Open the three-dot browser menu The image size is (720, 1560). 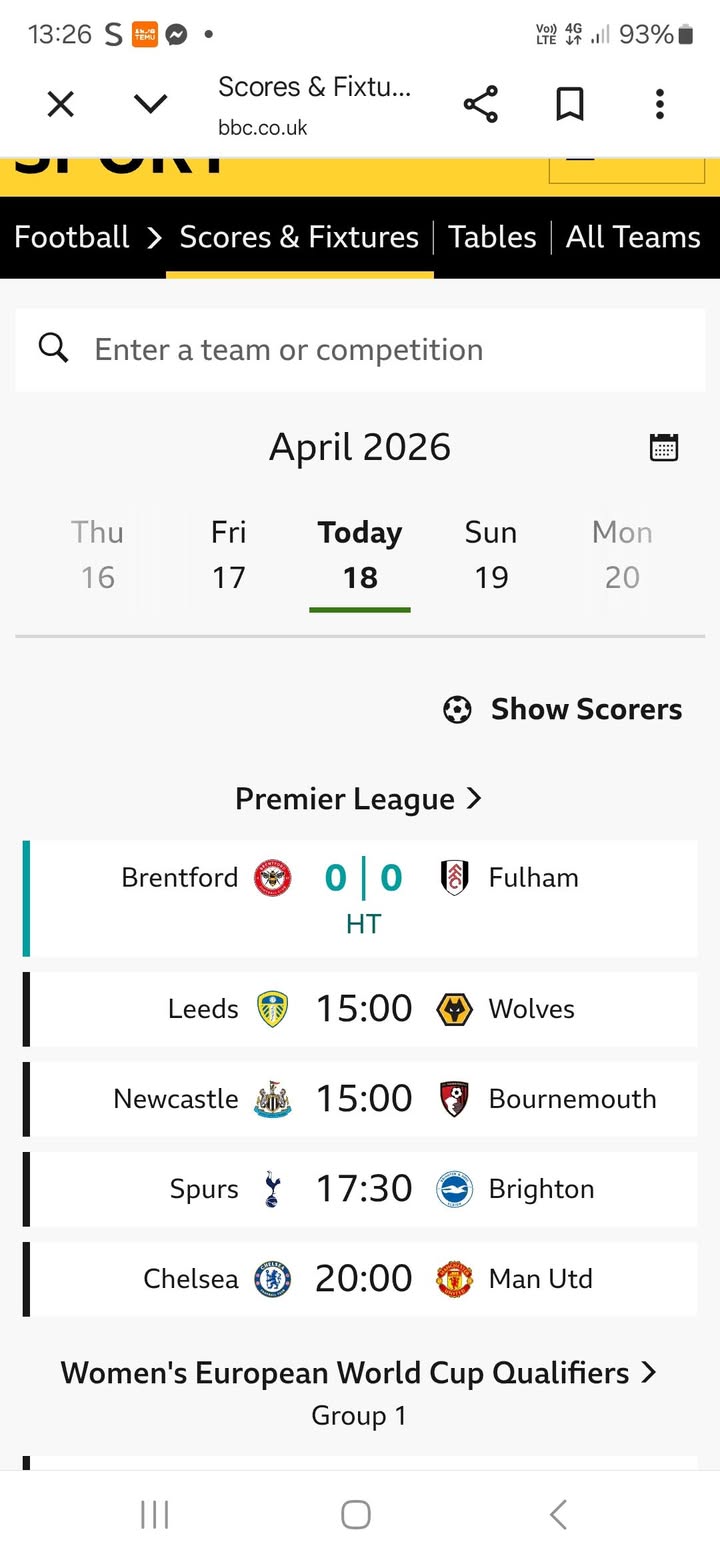point(659,104)
